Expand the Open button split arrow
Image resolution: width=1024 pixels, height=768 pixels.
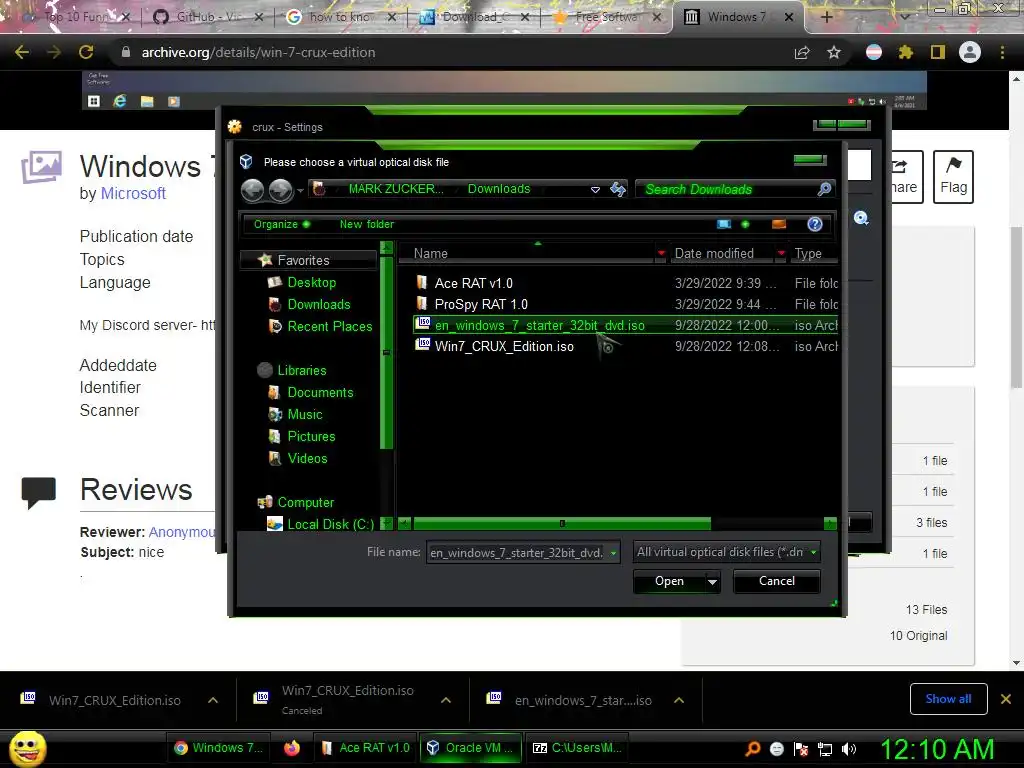pyautogui.click(x=712, y=581)
